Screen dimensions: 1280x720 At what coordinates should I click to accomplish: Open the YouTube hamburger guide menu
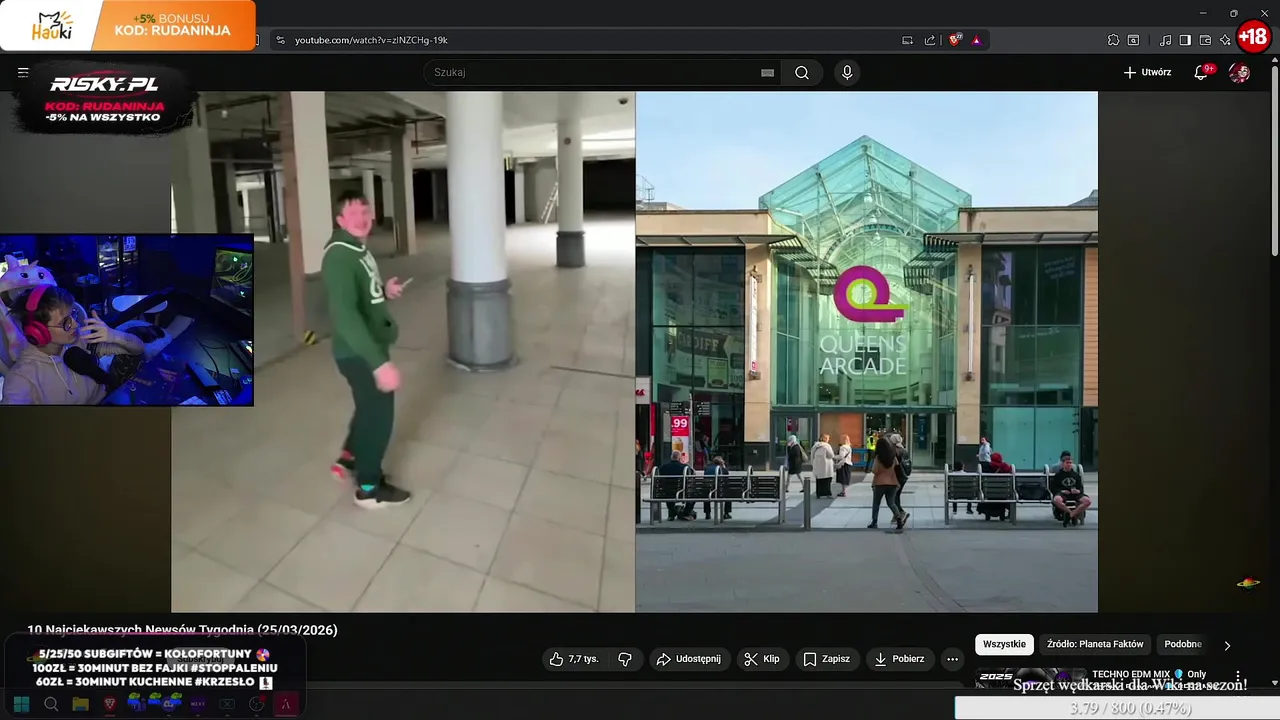(x=23, y=72)
